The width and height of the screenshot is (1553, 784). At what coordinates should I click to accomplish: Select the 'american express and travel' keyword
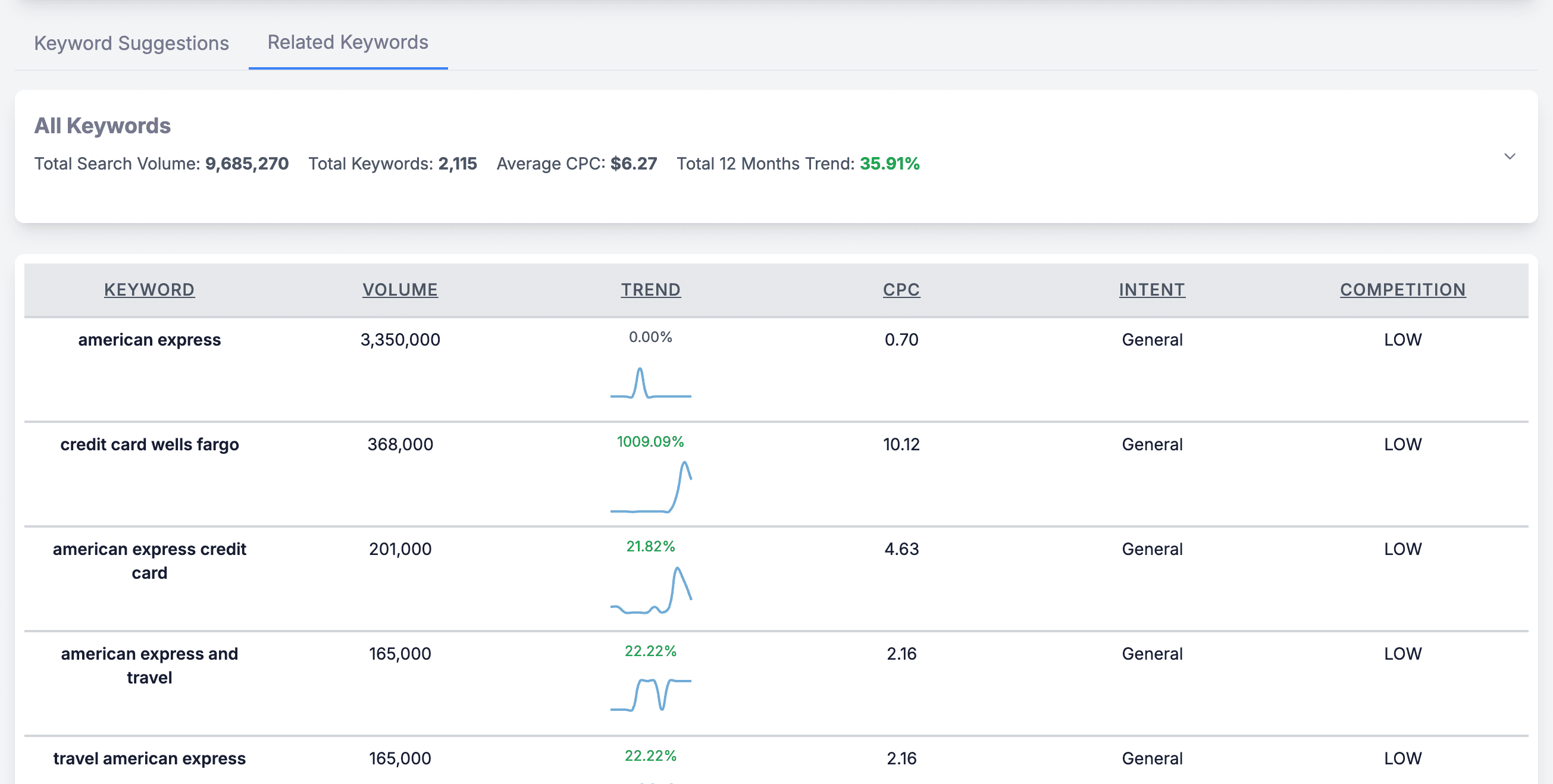[x=149, y=665]
